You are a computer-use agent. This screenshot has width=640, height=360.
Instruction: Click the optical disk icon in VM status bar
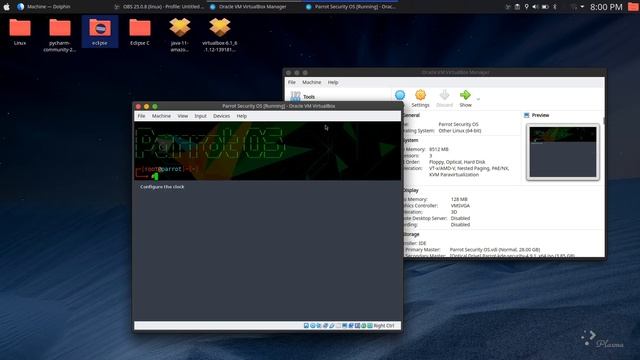coord(313,325)
